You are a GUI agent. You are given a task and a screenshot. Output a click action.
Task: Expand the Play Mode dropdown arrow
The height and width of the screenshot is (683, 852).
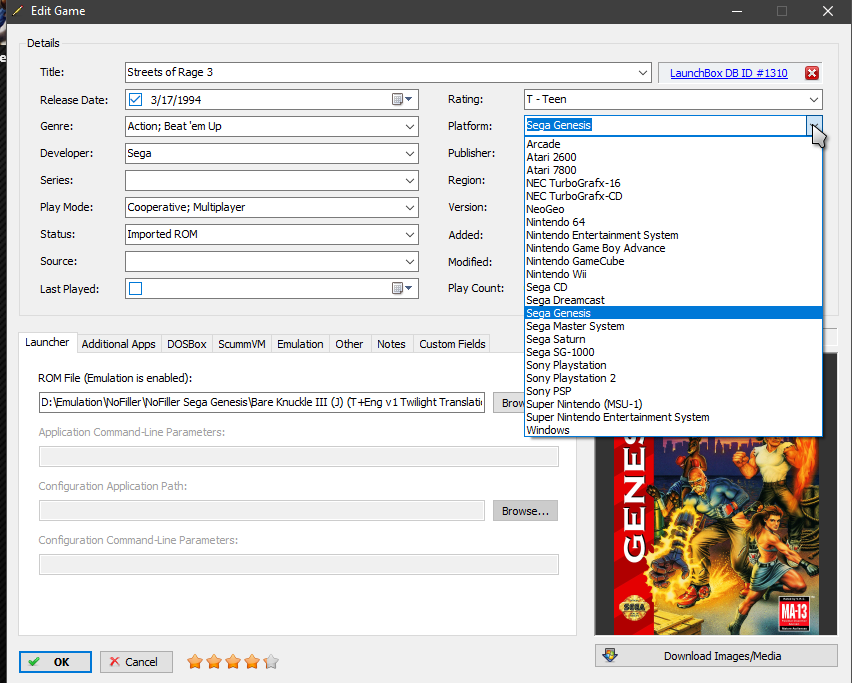(x=410, y=208)
